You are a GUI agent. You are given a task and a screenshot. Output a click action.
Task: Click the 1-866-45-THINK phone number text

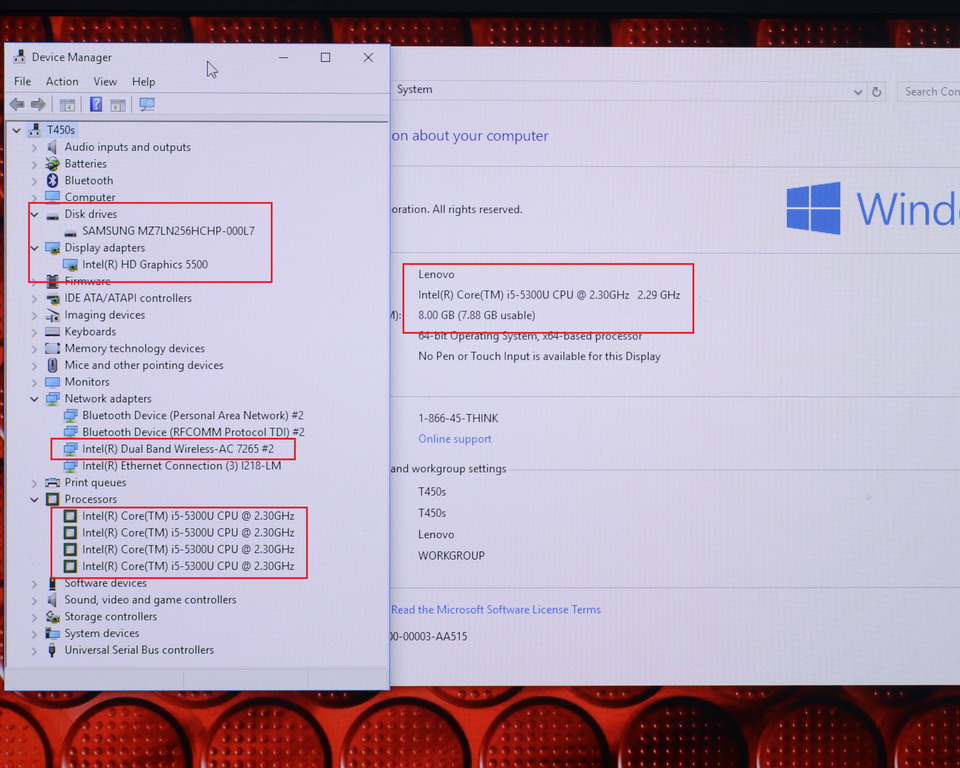coord(459,418)
